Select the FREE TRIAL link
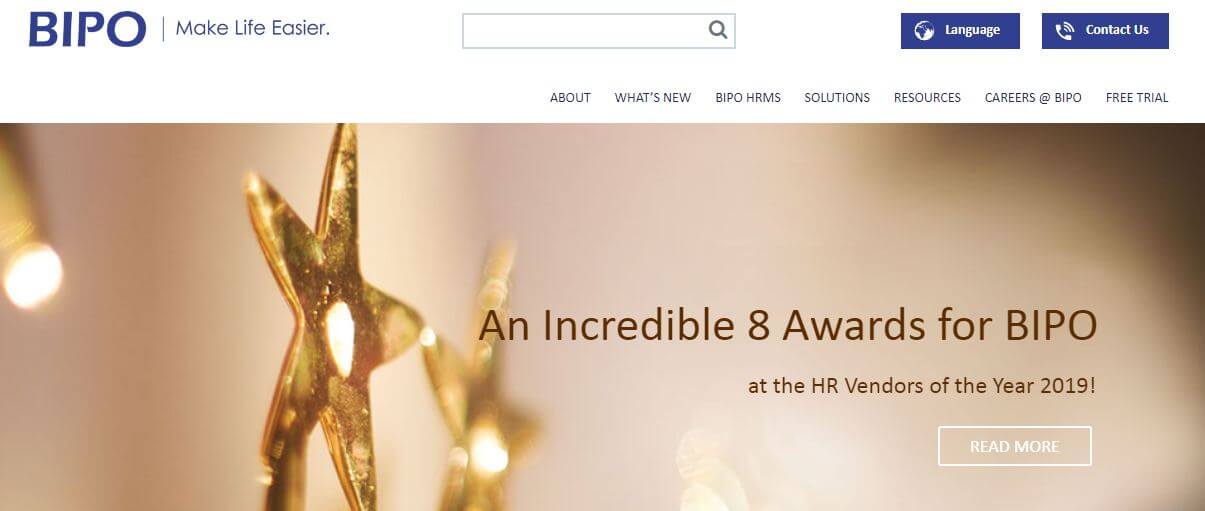 pos(1137,98)
